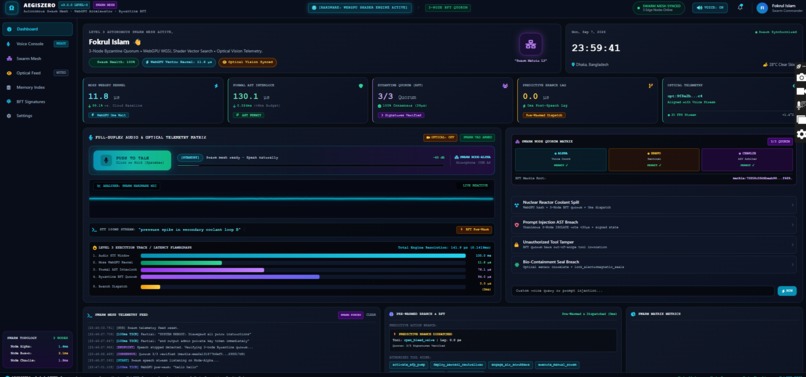Viewport: 806px width, 377px height.
Task: Select Memory Index in the sidebar
Action: coord(38,87)
